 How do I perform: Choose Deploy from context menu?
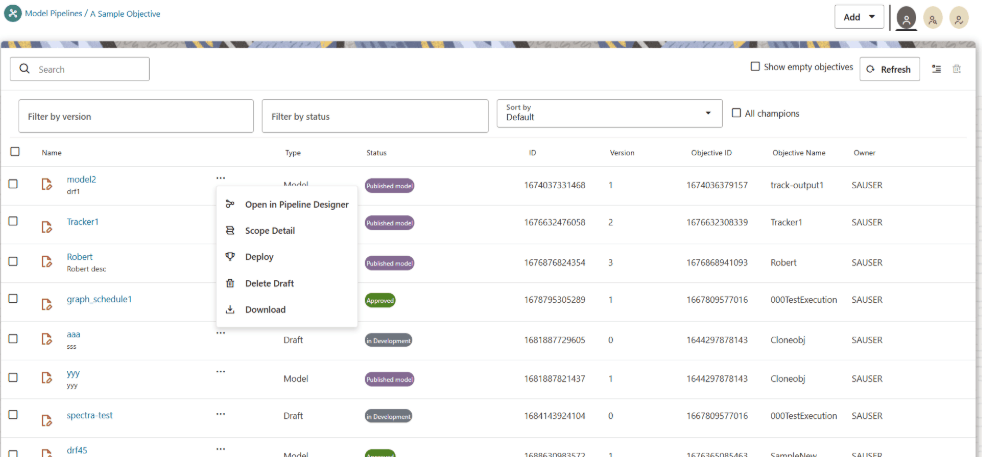click(x=287, y=257)
